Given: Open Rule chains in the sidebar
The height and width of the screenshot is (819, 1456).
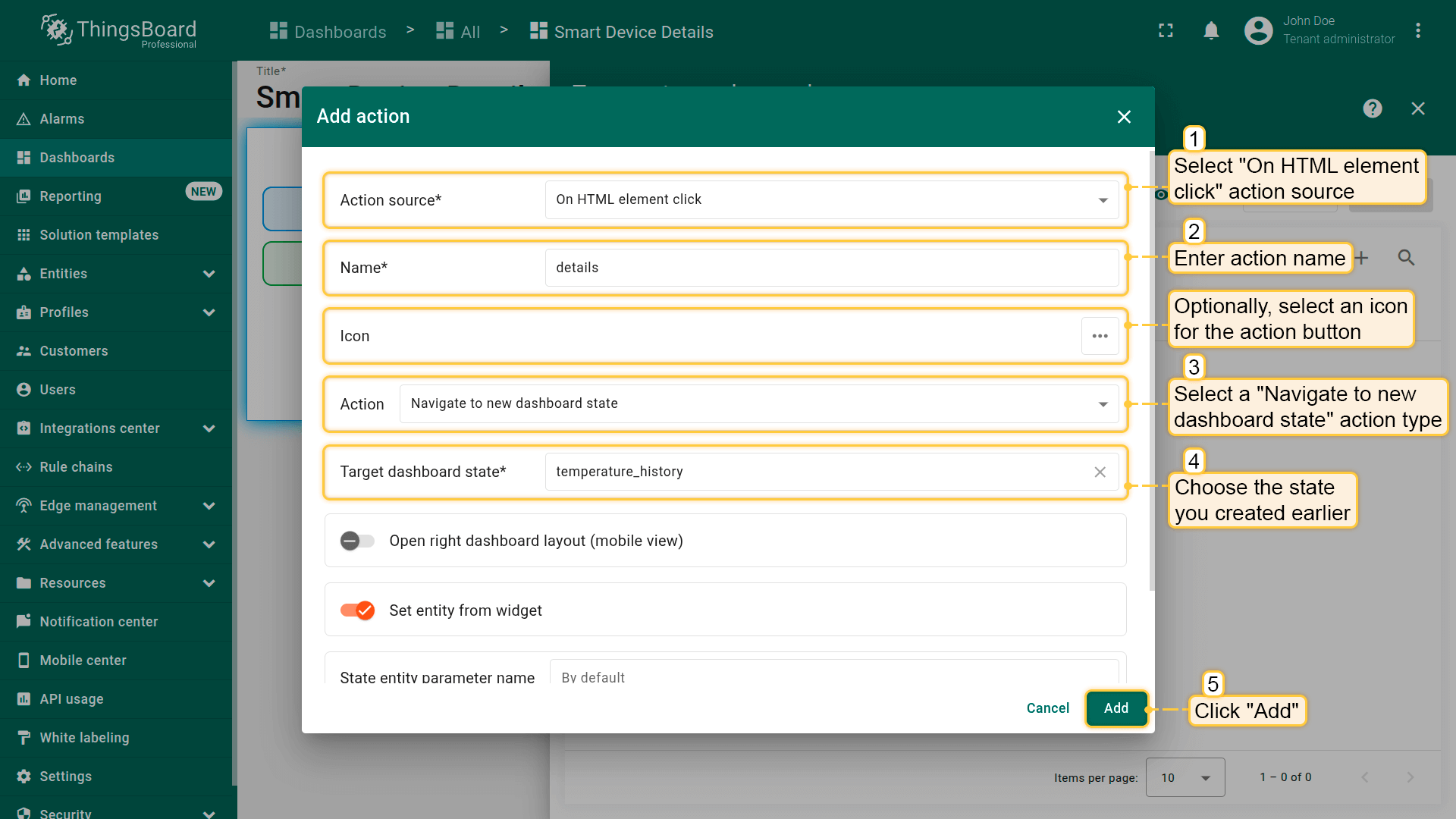Looking at the screenshot, I should [76, 467].
